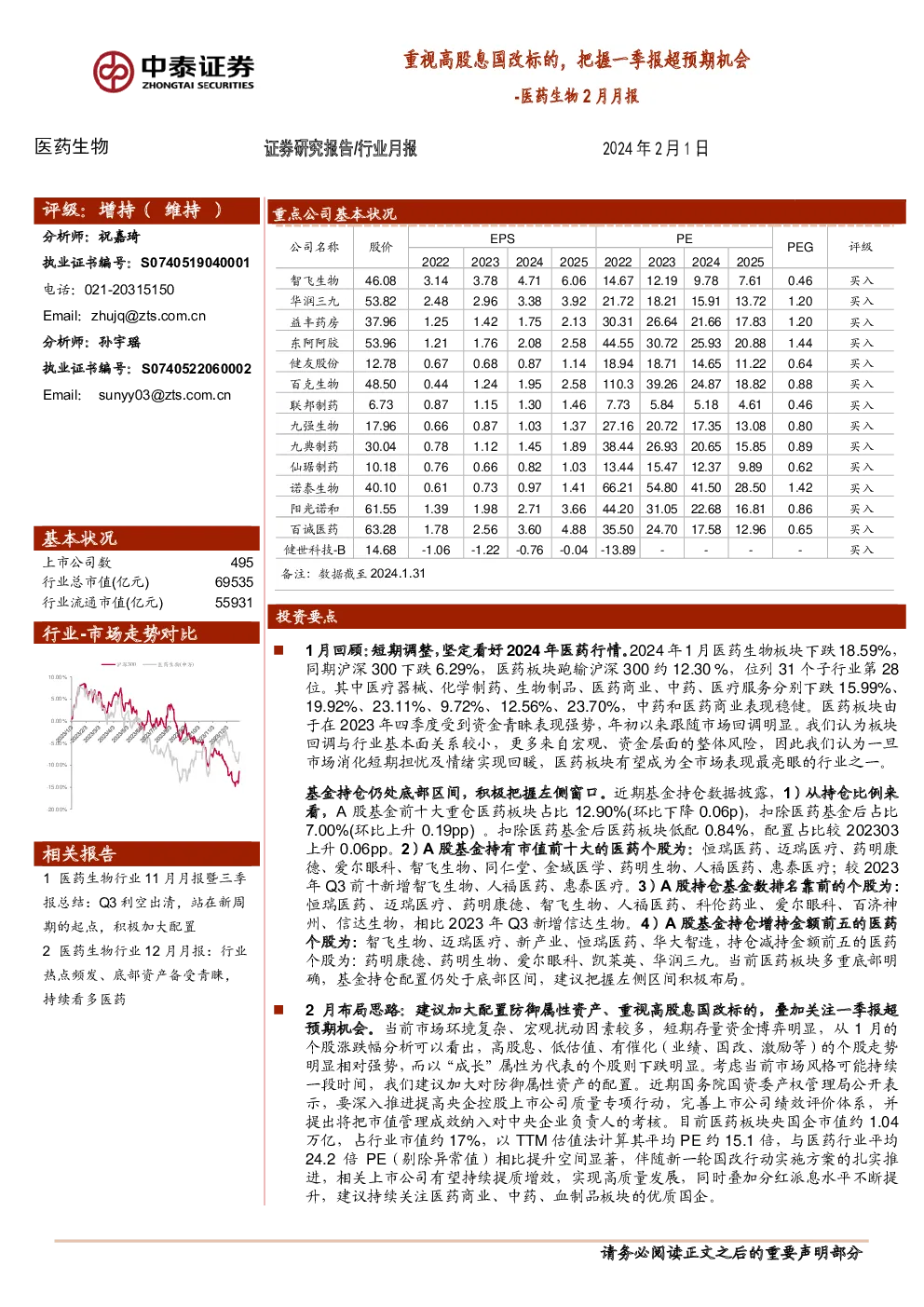This screenshot has height=1307, width=924.
Task: Click the '重点公司基本状况' section header
Action: pyautogui.click(x=334, y=214)
